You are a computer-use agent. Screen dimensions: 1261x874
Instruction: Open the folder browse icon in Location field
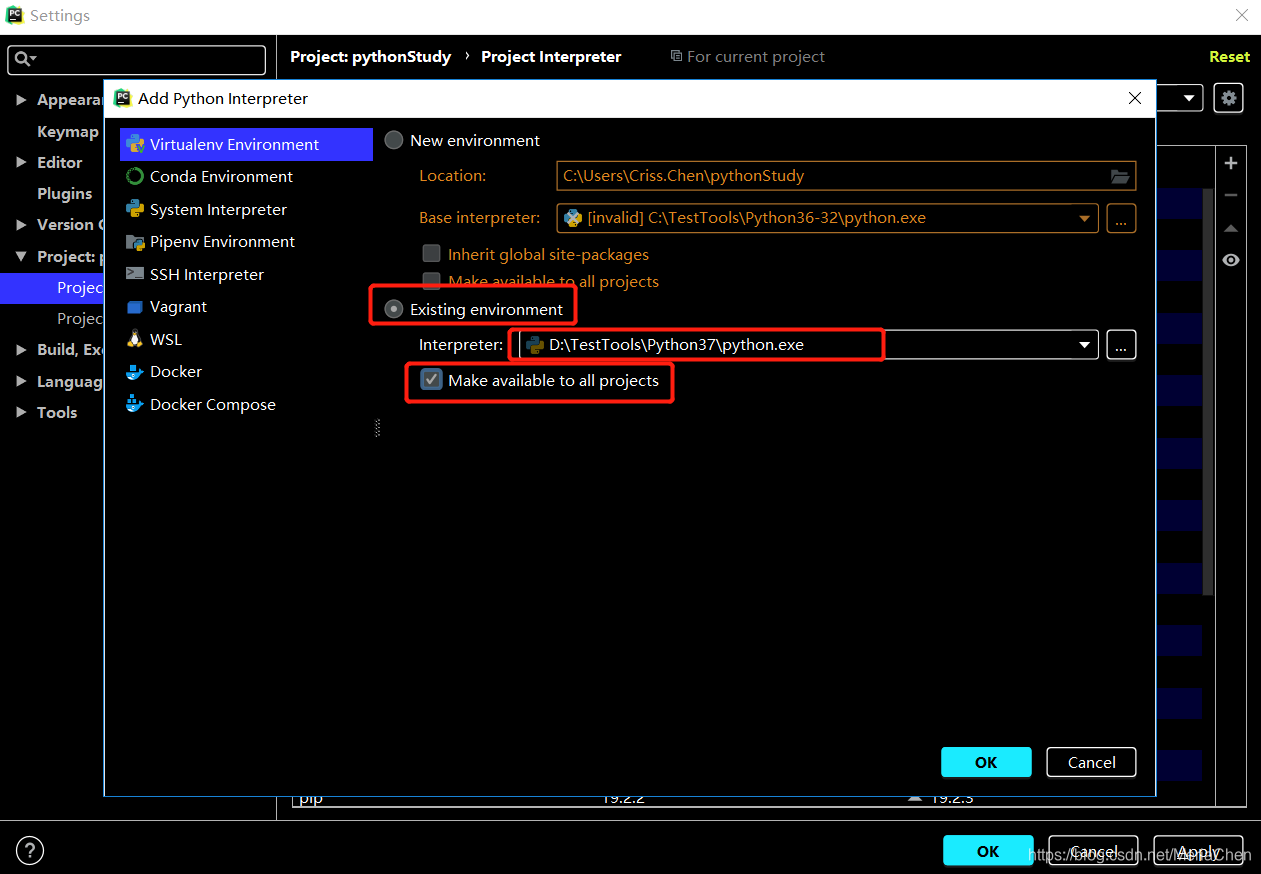[x=1120, y=176]
